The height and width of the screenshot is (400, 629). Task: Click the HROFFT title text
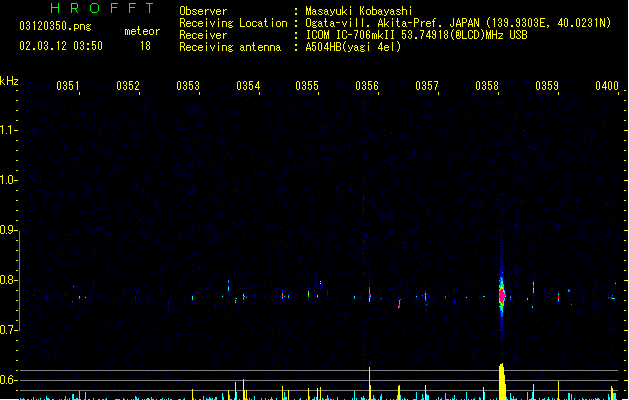coord(103,8)
